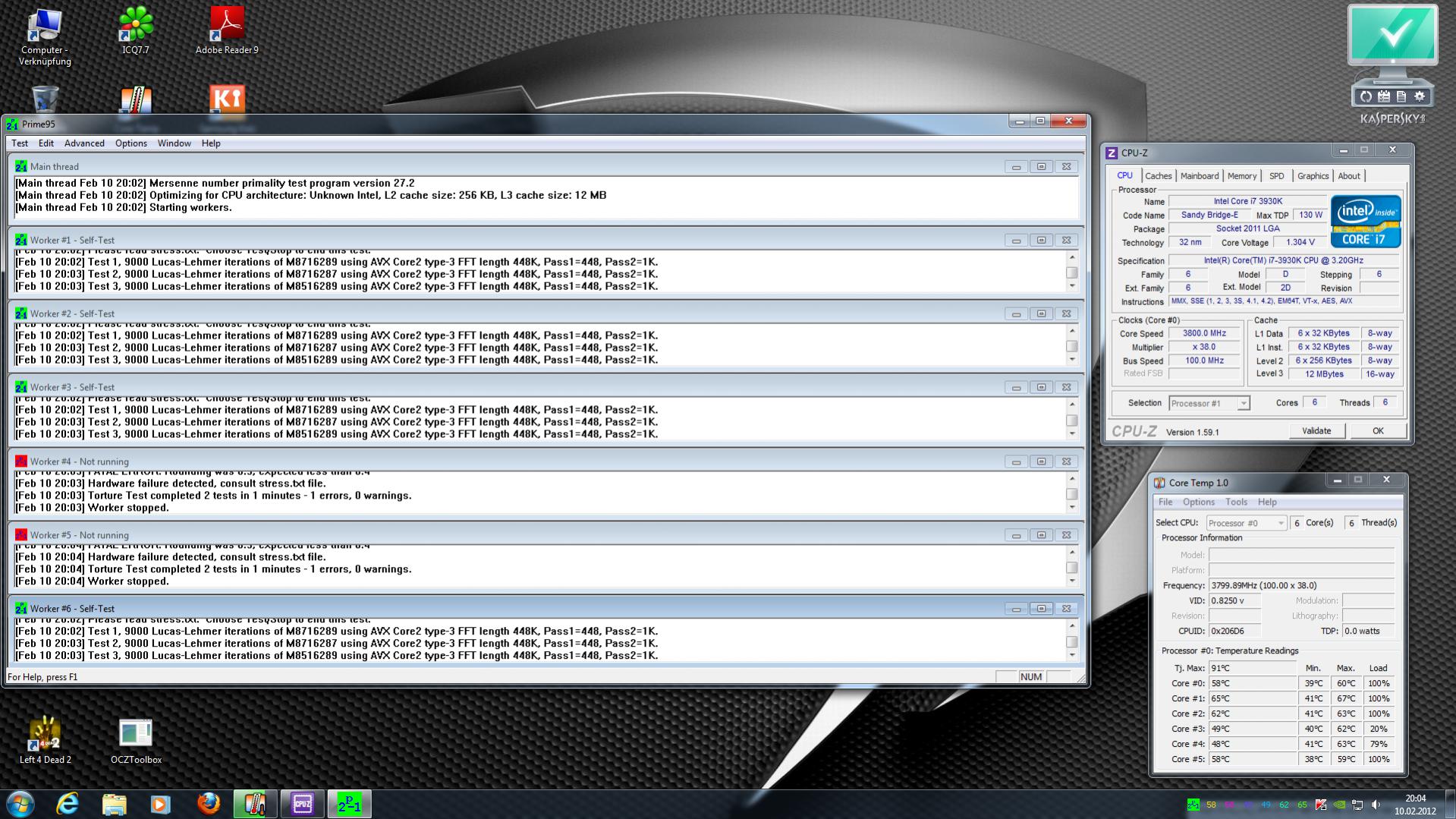Open the volume control in the system tray
Viewport: 1456px width, 819px height.
pos(1376,805)
